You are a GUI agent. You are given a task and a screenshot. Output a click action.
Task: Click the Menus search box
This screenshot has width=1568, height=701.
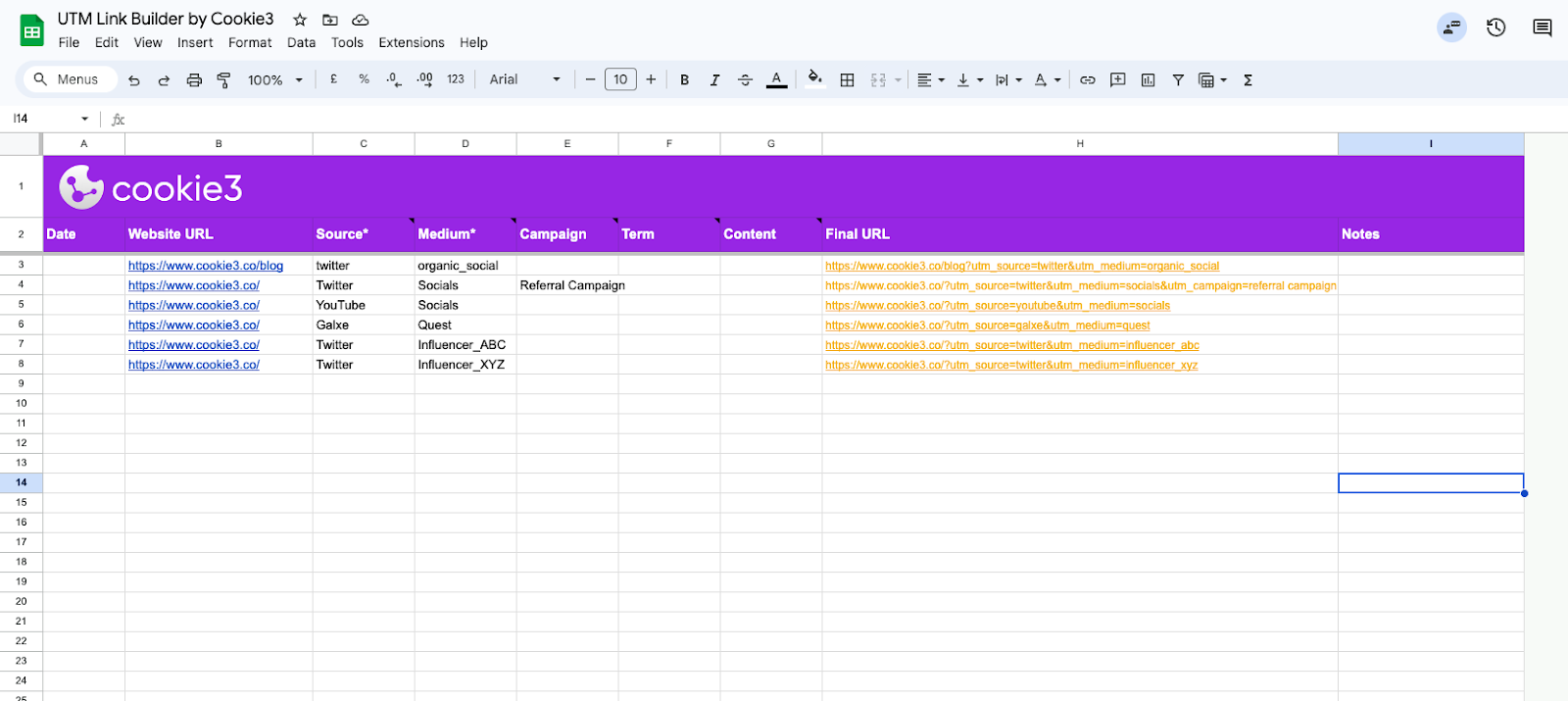point(70,79)
